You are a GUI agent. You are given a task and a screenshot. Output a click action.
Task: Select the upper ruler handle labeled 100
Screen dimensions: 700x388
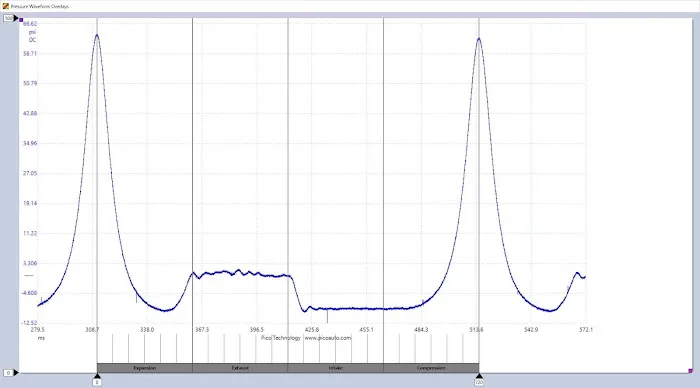pyautogui.click(x=8, y=18)
